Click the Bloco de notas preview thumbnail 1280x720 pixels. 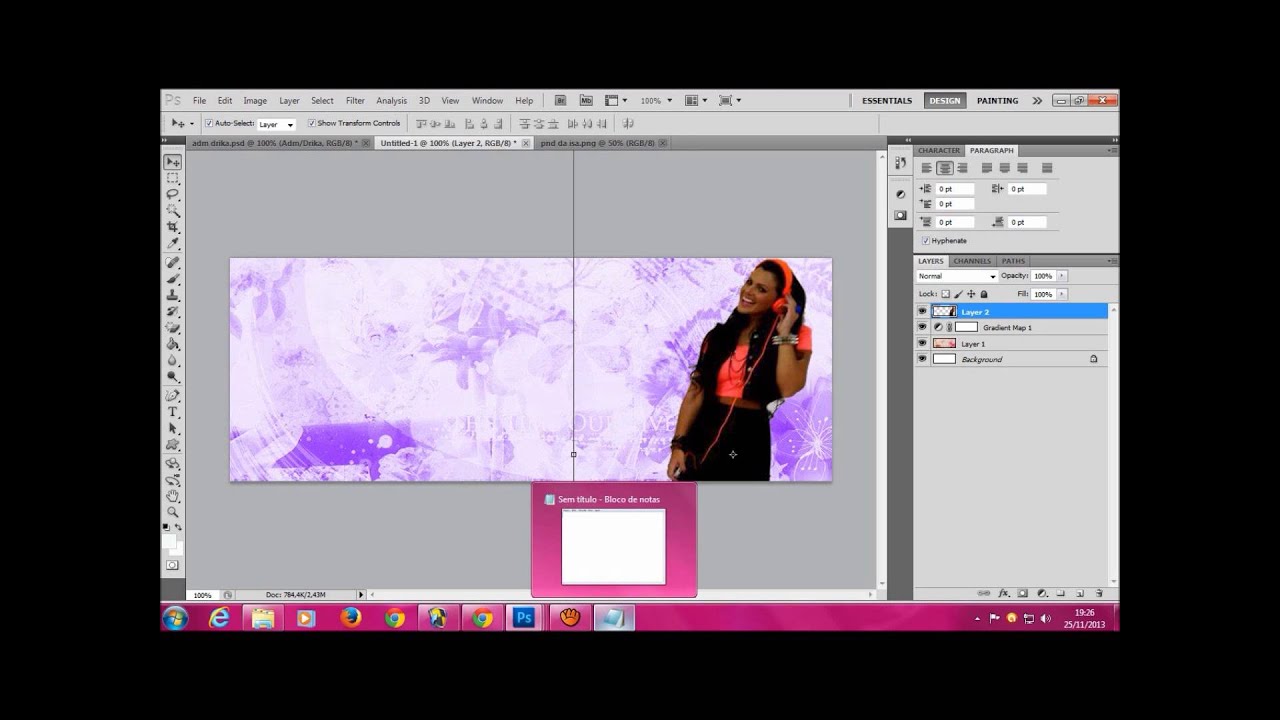coord(613,546)
